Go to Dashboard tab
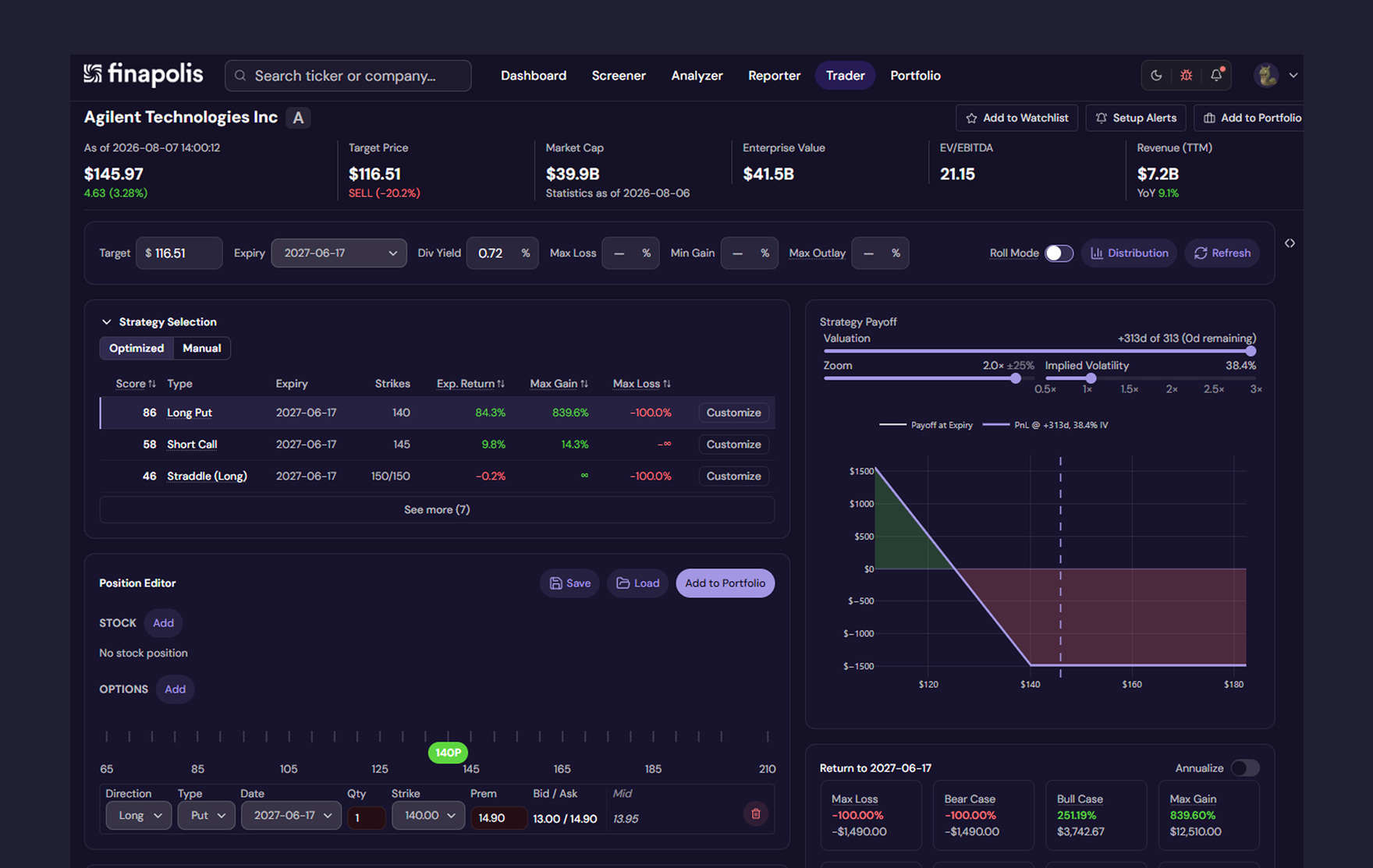 (x=534, y=76)
